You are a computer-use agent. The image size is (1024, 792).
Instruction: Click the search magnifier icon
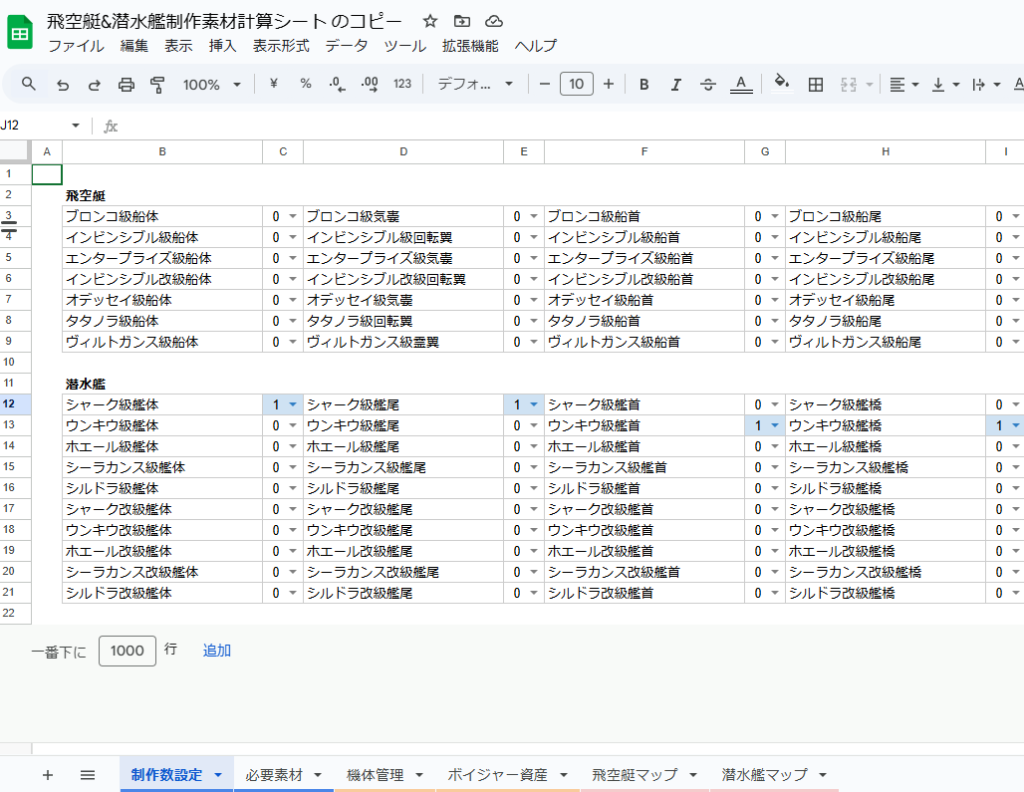29,84
